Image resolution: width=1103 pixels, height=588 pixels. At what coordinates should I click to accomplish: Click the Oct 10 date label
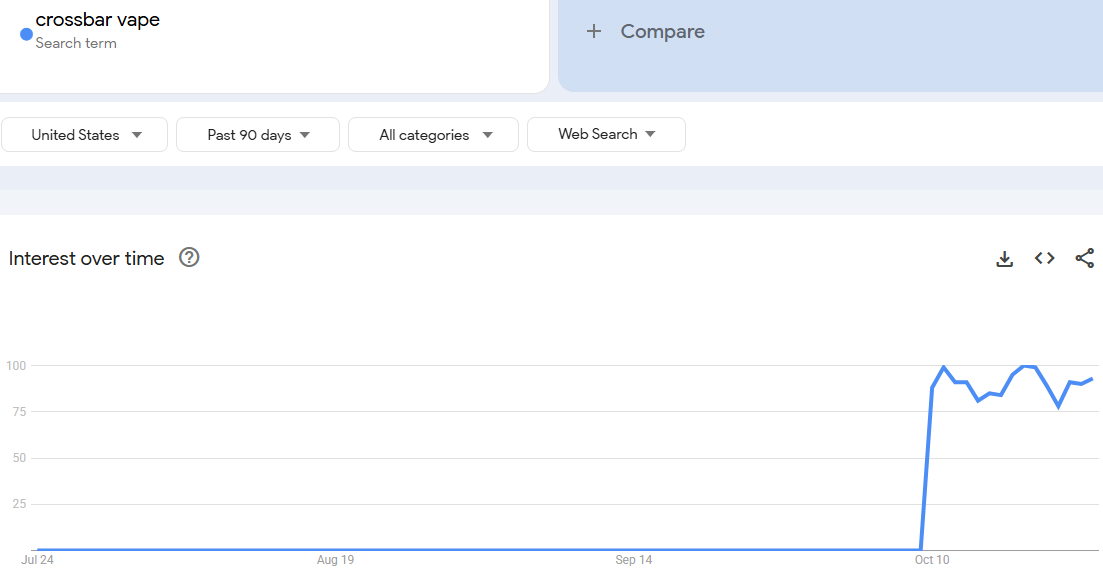[x=932, y=560]
